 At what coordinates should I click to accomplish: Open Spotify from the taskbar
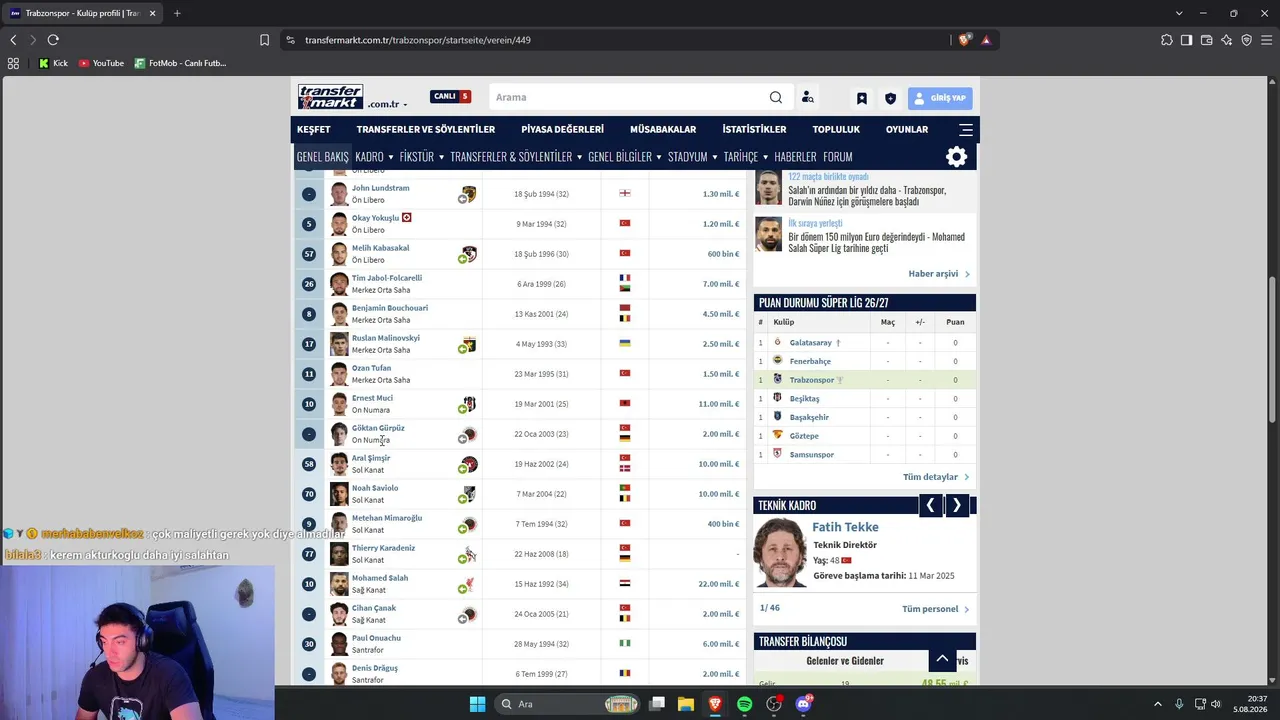pyautogui.click(x=744, y=704)
